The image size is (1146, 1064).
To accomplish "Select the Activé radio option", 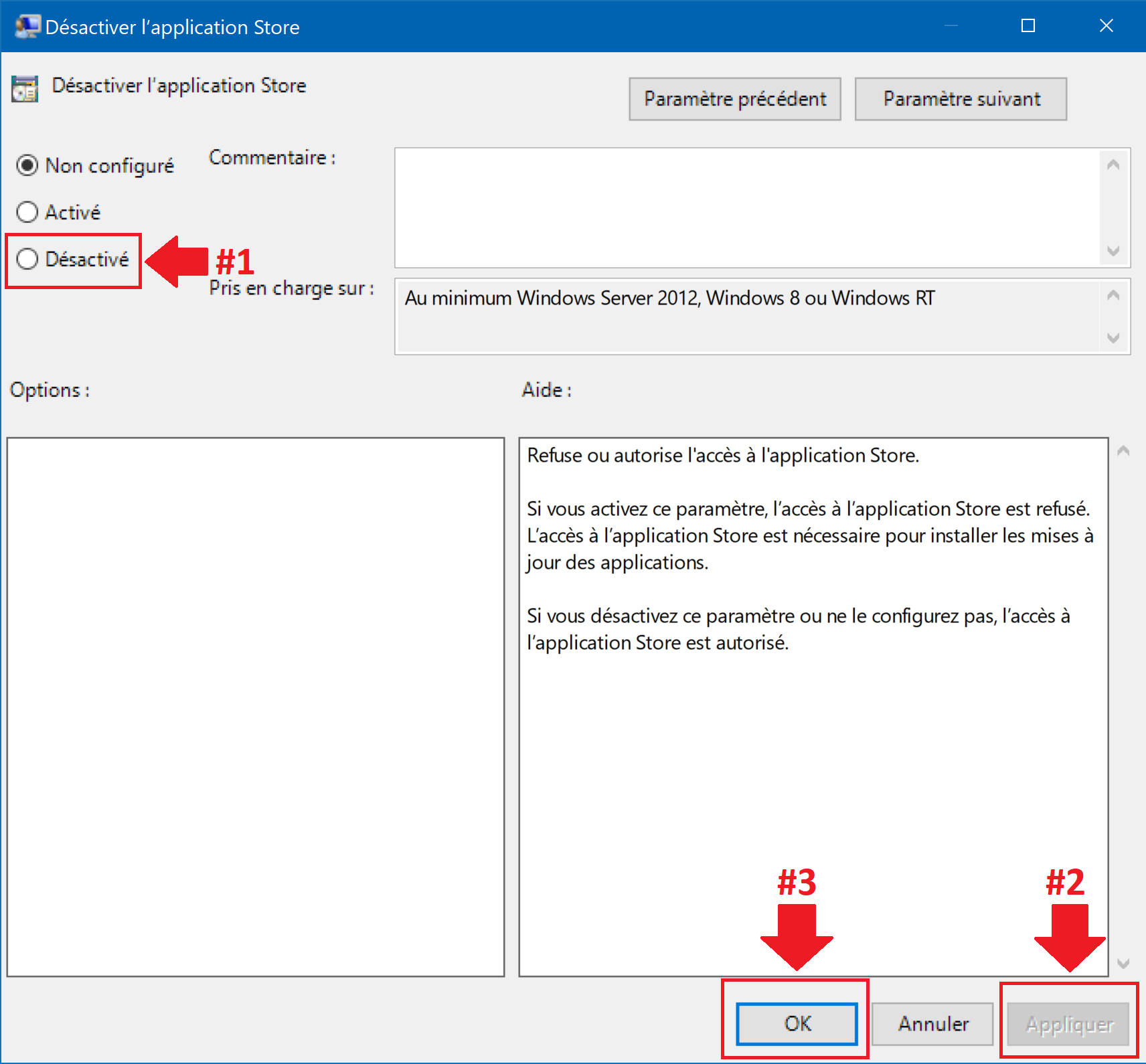I will click(27, 212).
